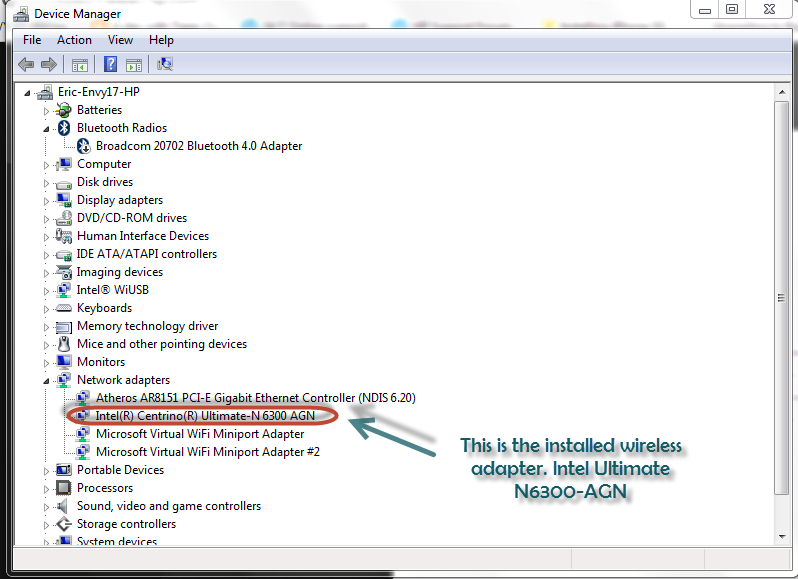This screenshot has width=798, height=579.
Task: Collapse the Network adapters category
Action: click(46, 381)
